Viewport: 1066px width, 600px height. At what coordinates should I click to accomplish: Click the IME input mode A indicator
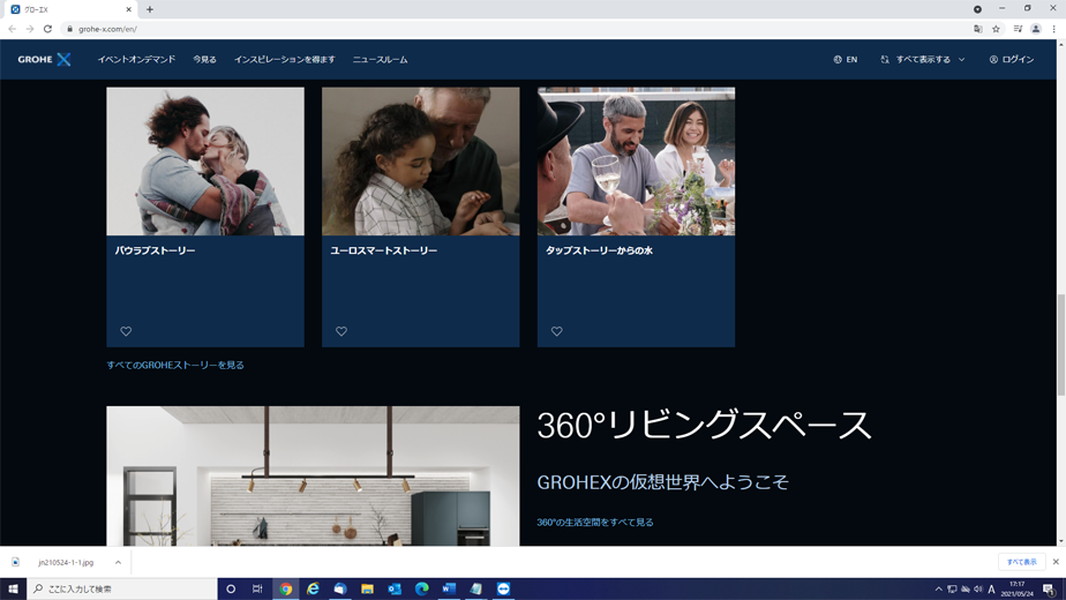(x=991, y=589)
